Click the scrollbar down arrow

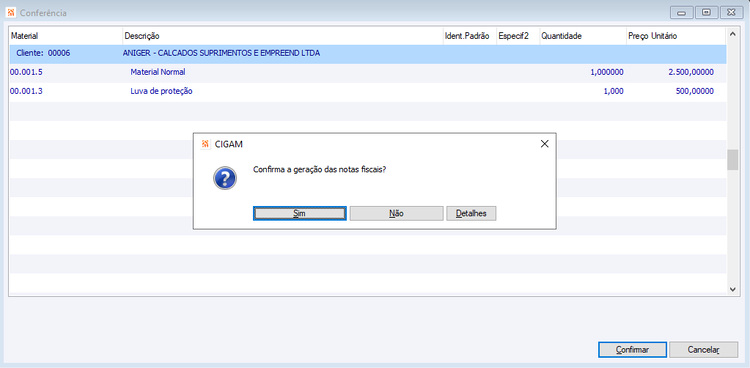click(x=732, y=289)
